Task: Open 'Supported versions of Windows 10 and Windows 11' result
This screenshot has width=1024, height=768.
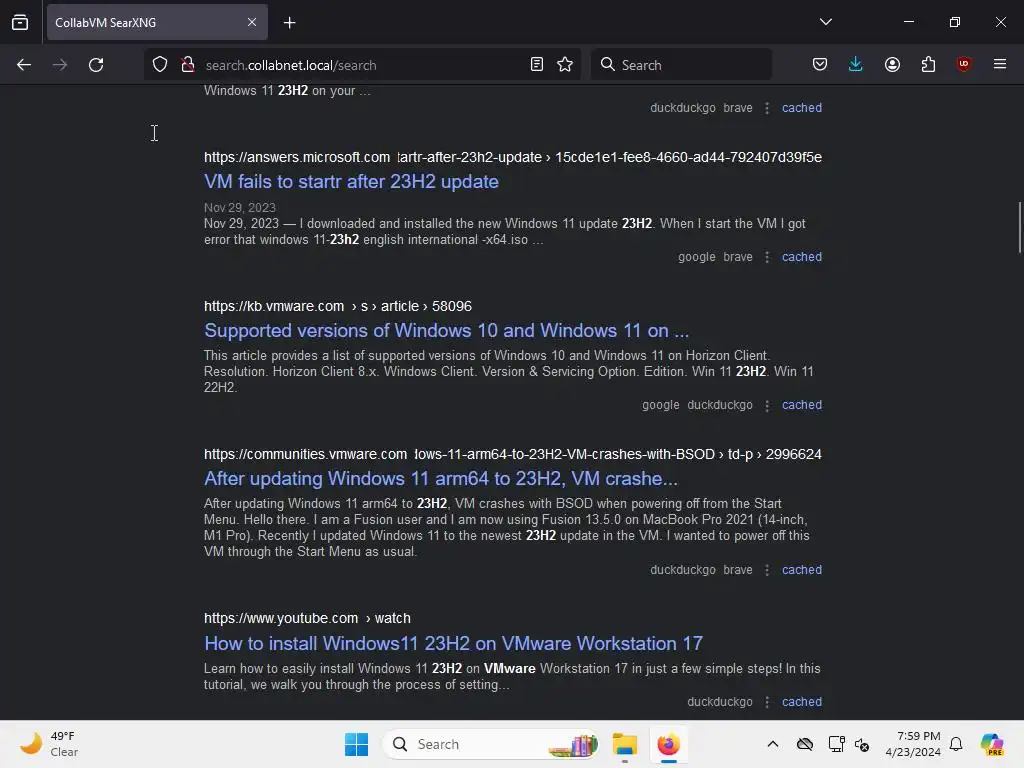Action: tap(447, 330)
